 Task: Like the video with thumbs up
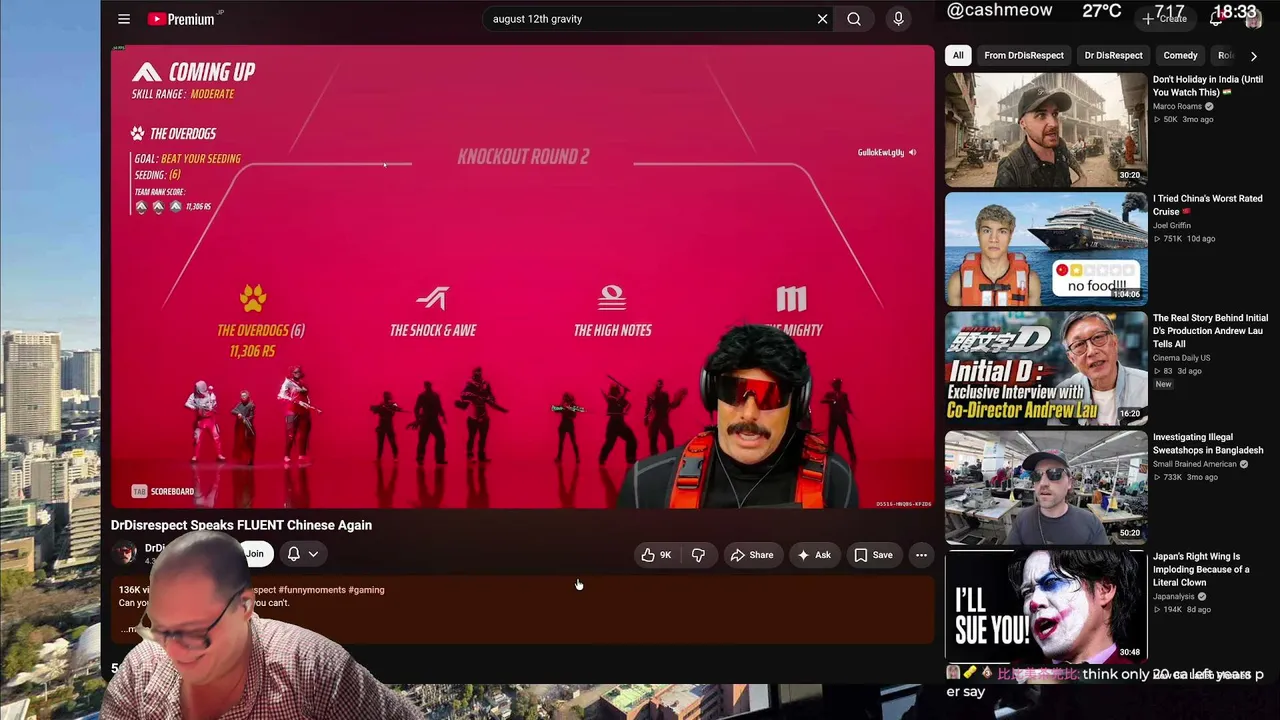pyautogui.click(x=657, y=555)
